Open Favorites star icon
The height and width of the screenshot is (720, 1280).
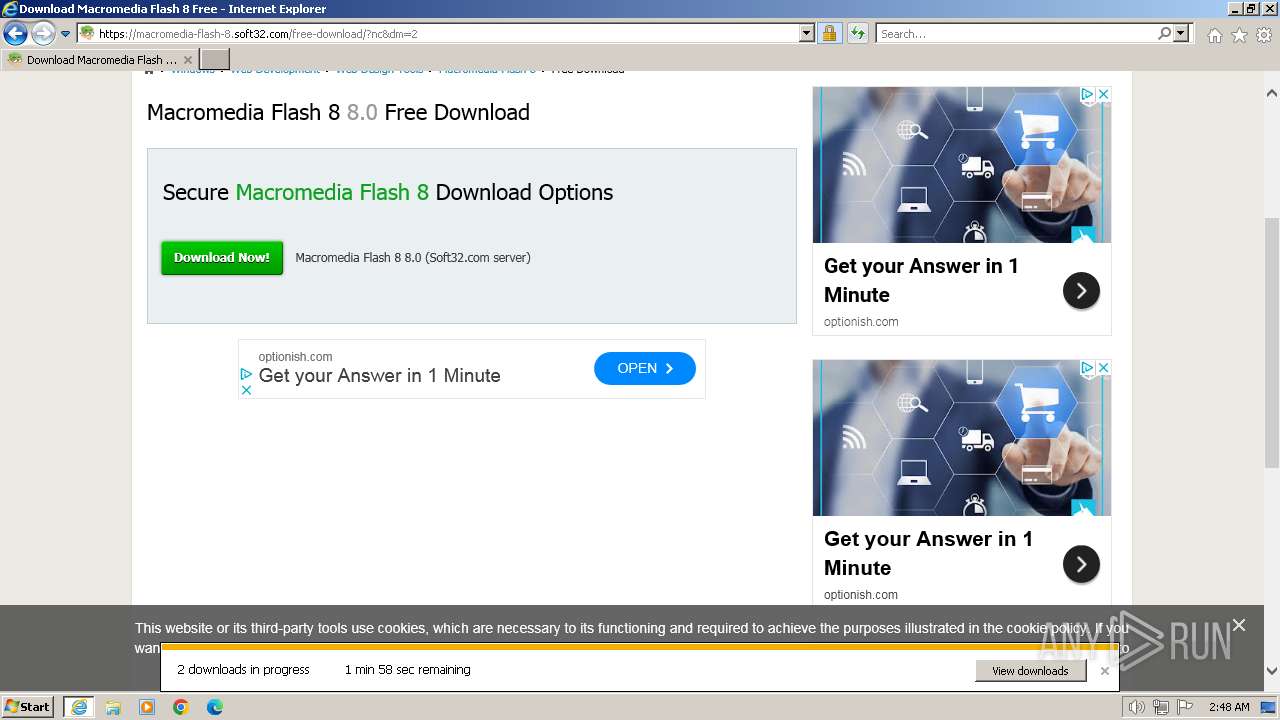point(1239,35)
